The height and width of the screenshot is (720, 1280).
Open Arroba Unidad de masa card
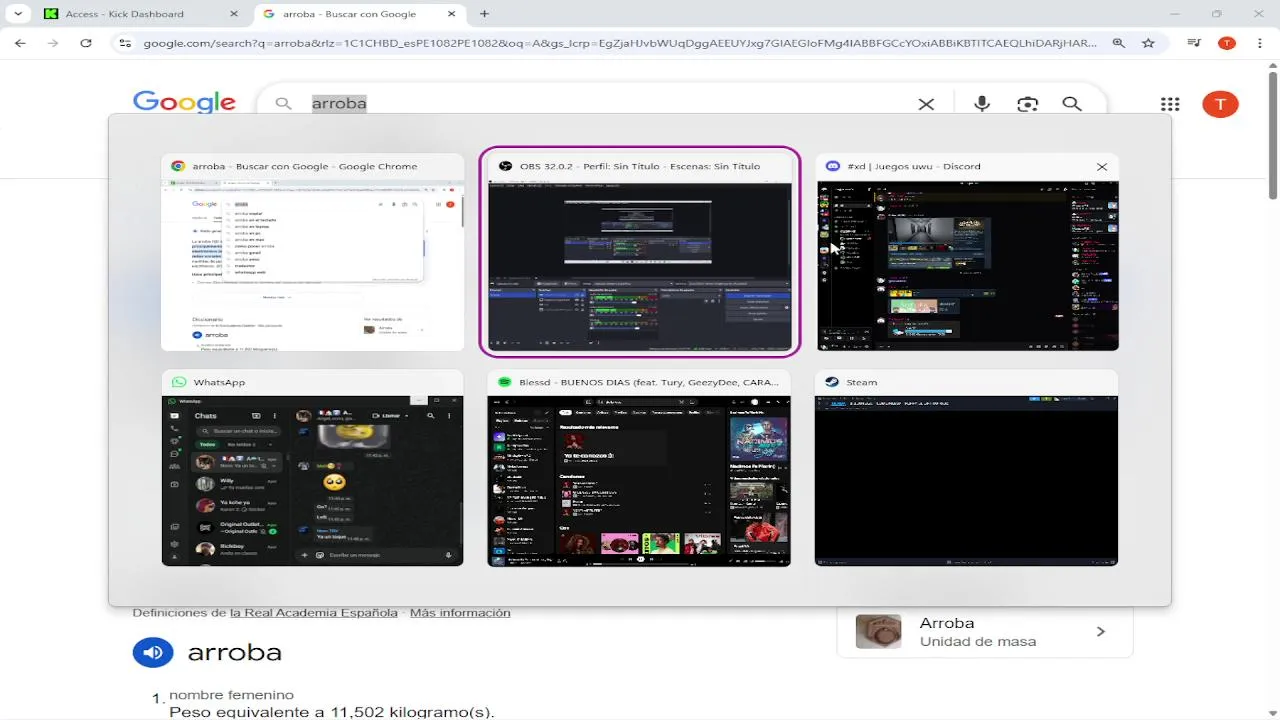coord(985,632)
